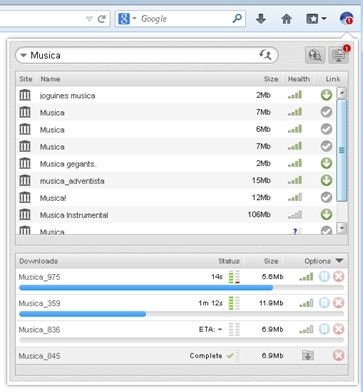Click the Status column header
363x392 pixels.
[229, 261]
